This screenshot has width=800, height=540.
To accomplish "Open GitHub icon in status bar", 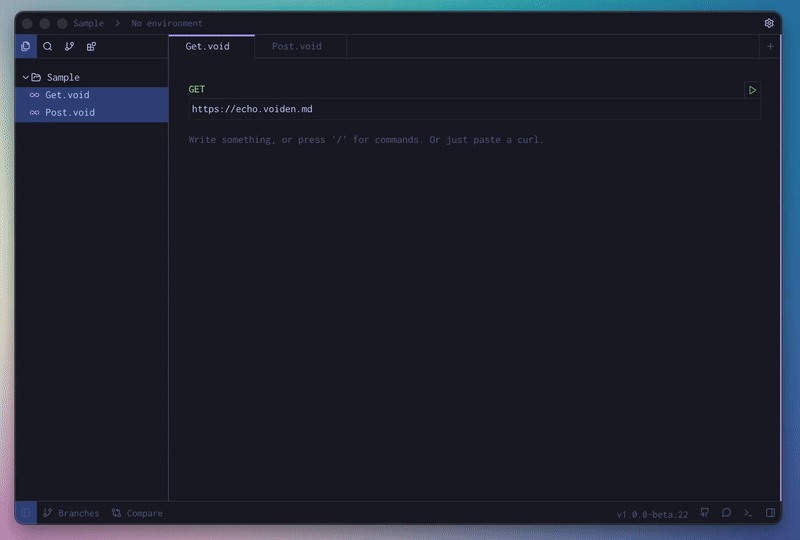I will [705, 512].
